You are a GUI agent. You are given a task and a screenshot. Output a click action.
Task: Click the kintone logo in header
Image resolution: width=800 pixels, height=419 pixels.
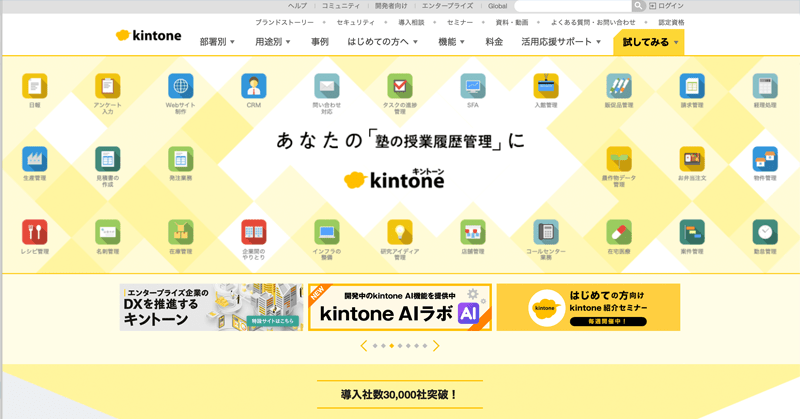[x=148, y=35]
